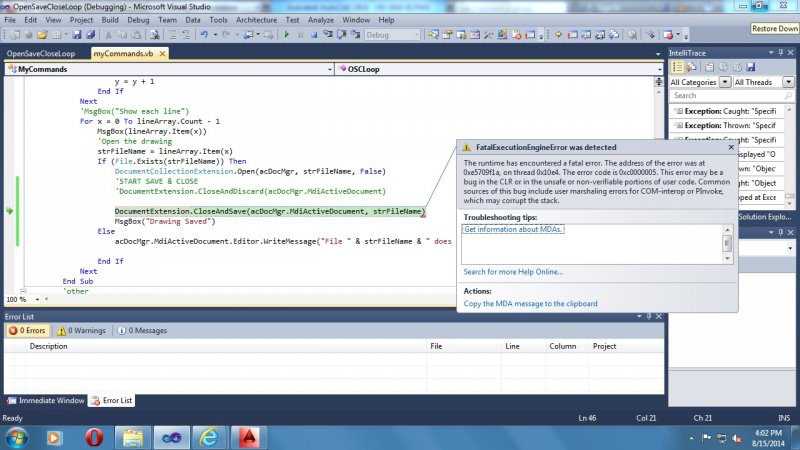Screen dimensions: 800x450
Task: Click the Stop Debugging square icon
Action: (314, 35)
